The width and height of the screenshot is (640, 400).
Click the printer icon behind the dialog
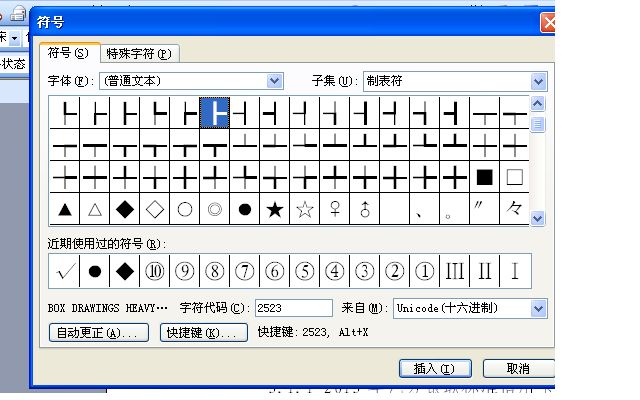click(x=18, y=14)
